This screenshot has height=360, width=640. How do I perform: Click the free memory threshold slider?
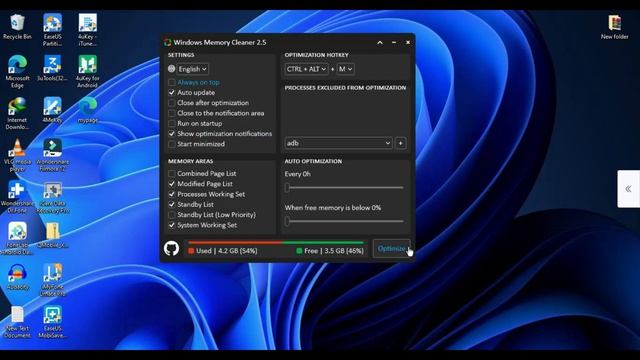coord(344,221)
